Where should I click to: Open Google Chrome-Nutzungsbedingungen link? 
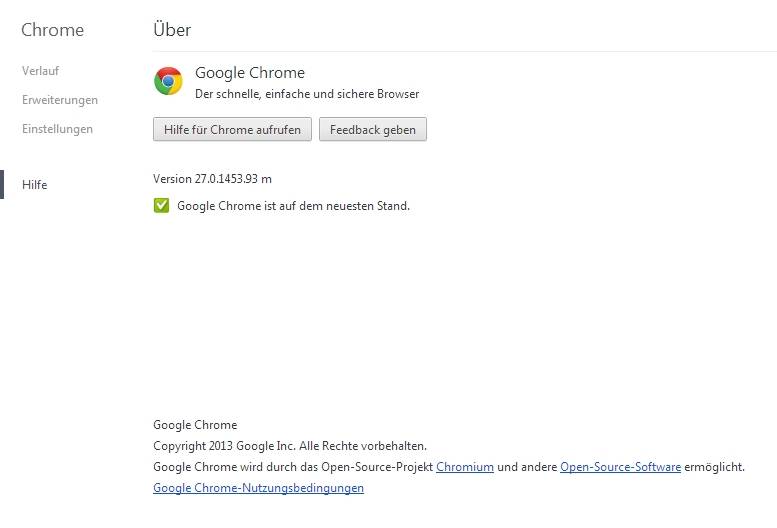pos(258,488)
